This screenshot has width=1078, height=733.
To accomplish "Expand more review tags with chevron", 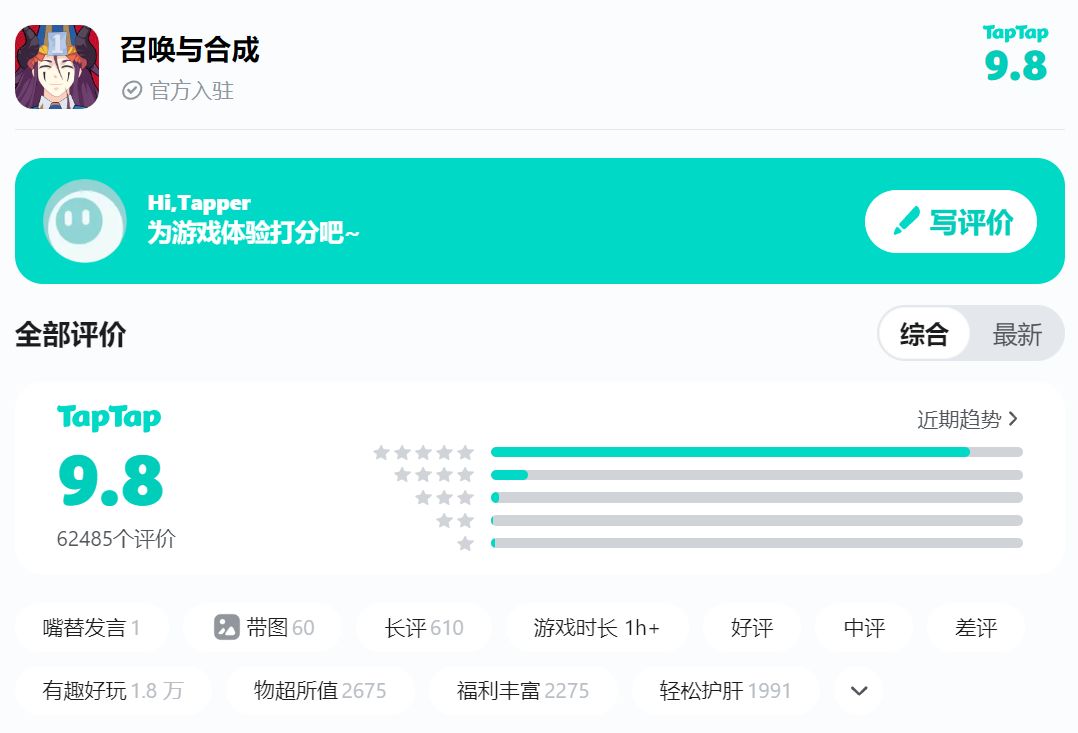I will 858,690.
